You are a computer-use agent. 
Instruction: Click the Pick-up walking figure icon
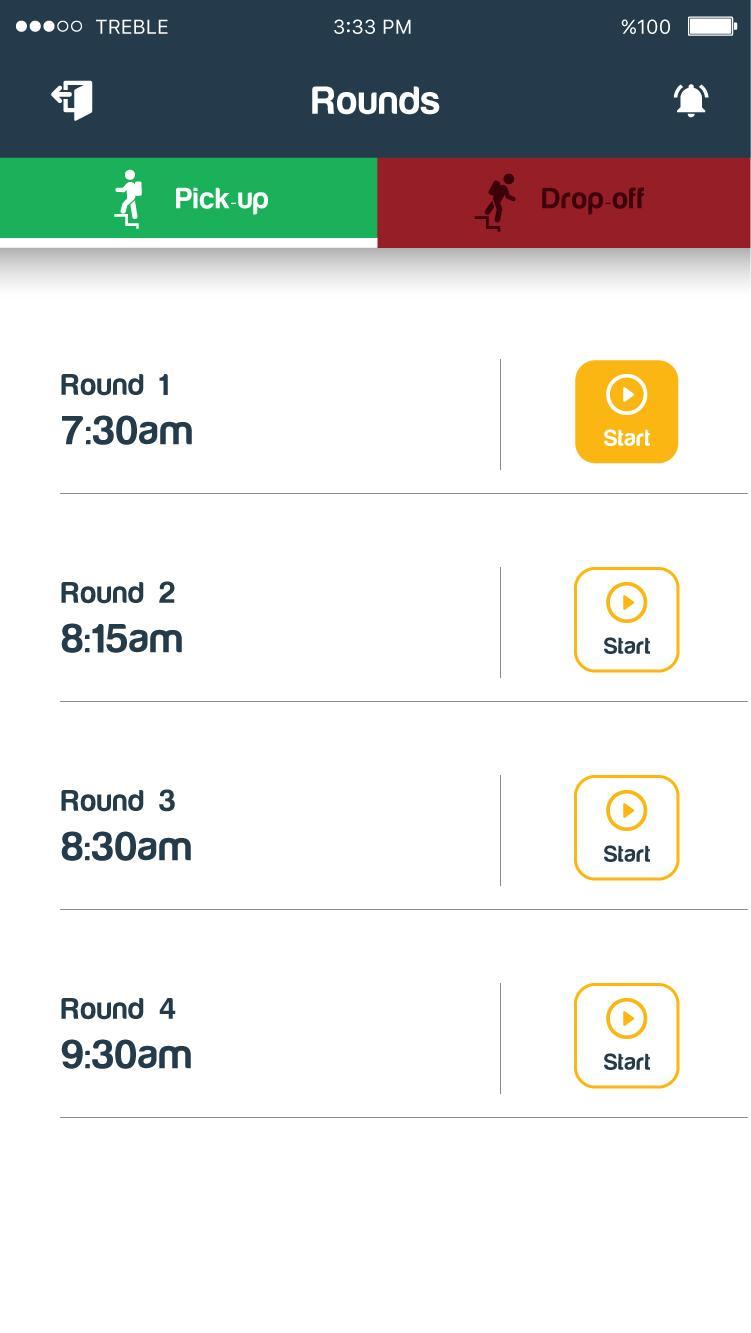coord(128,198)
